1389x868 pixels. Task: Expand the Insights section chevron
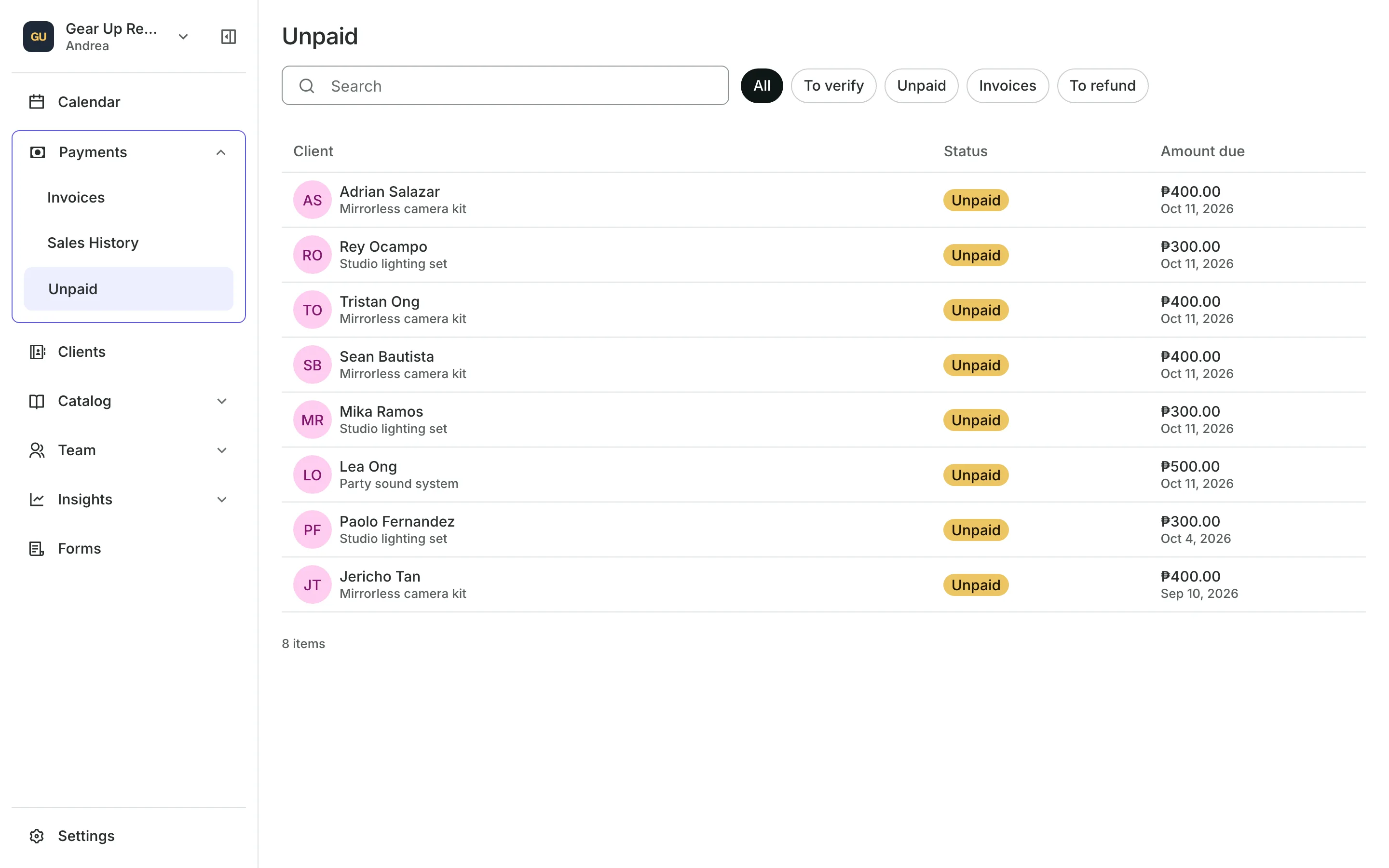click(x=221, y=500)
